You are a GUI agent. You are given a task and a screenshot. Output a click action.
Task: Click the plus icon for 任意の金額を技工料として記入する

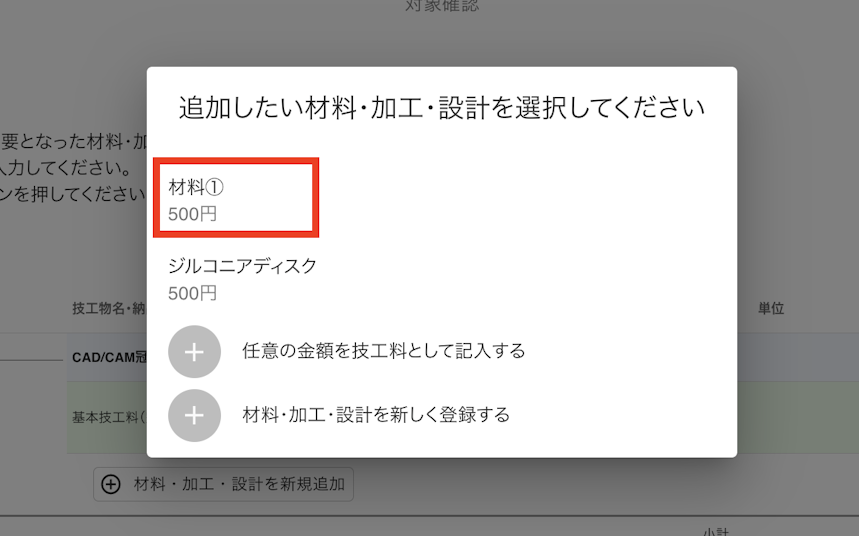pos(194,352)
